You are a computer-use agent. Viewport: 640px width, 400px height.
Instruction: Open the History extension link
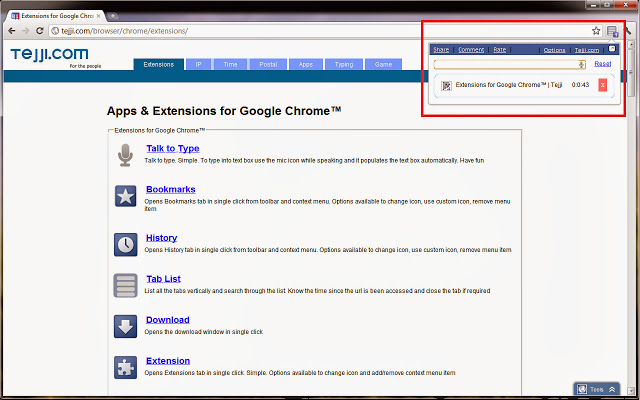161,238
